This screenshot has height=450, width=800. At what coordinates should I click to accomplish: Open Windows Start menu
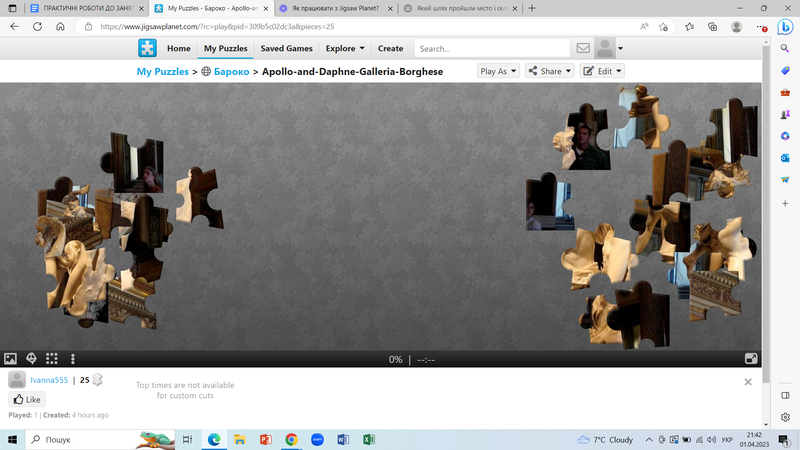pyautogui.click(x=12, y=439)
